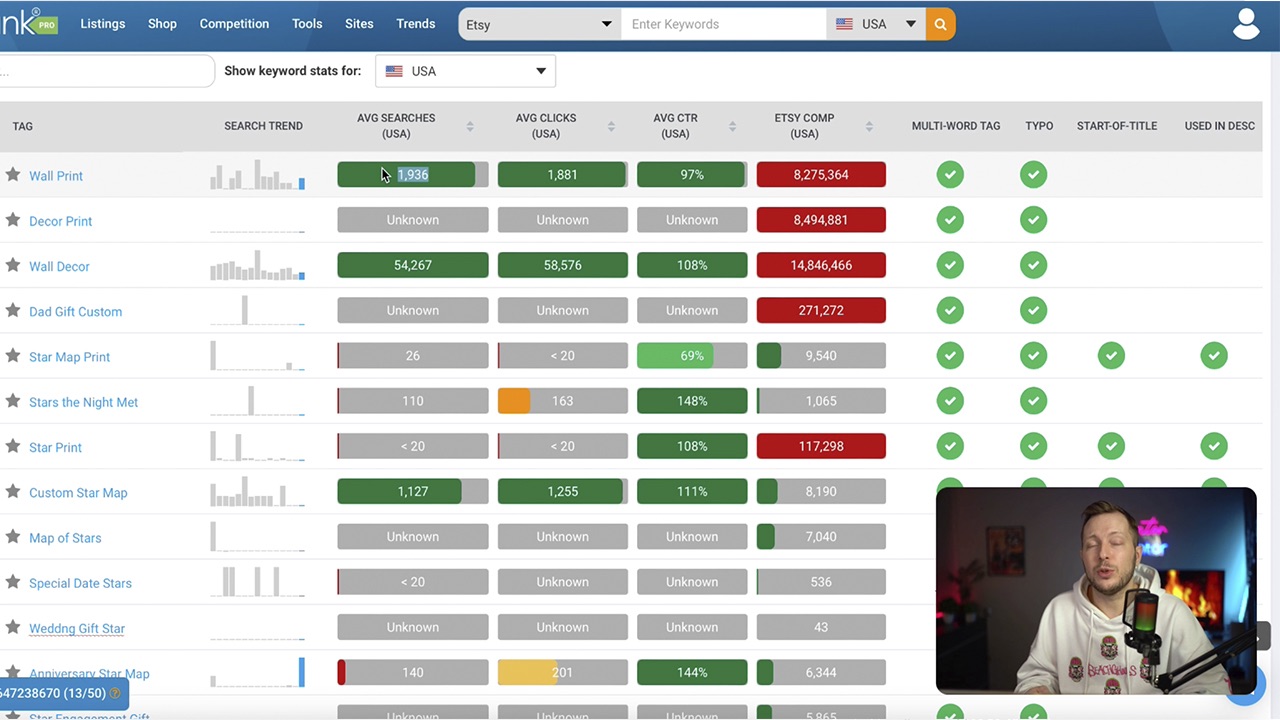
Task: Open the Star Map Print tag link
Action: tap(69, 357)
